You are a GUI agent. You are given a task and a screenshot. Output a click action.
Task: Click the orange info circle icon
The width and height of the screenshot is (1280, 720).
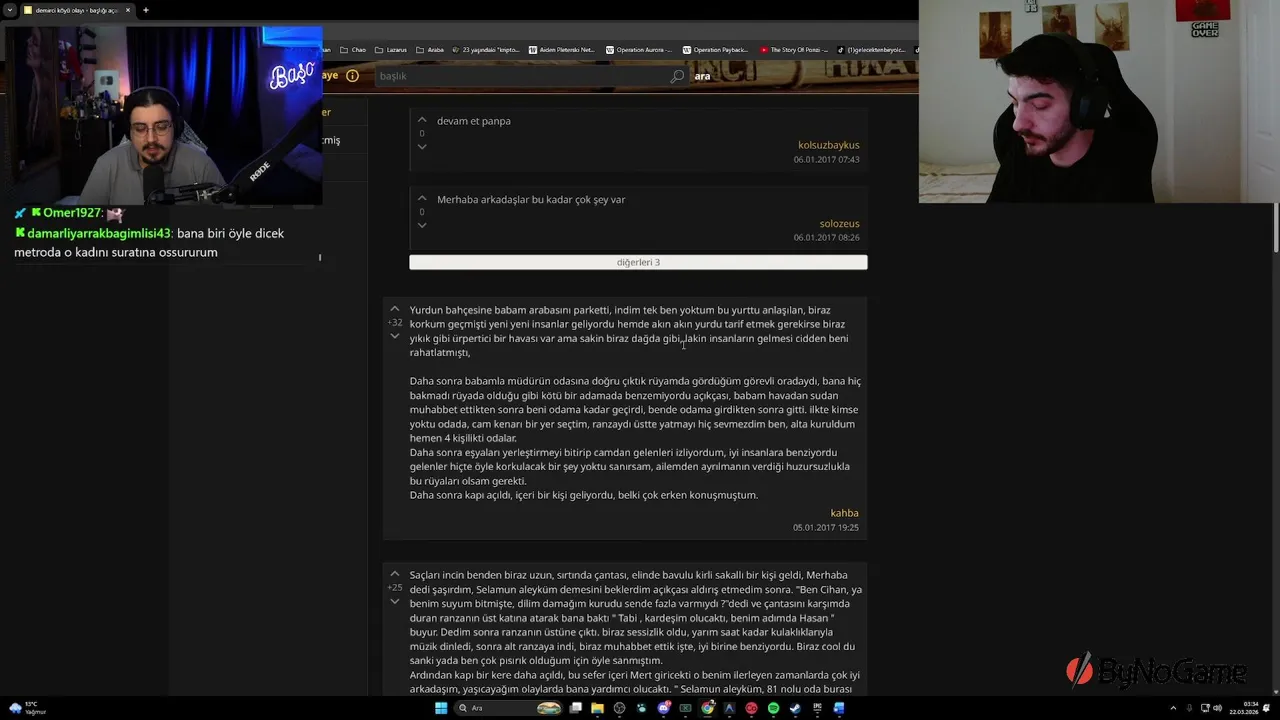click(x=352, y=76)
